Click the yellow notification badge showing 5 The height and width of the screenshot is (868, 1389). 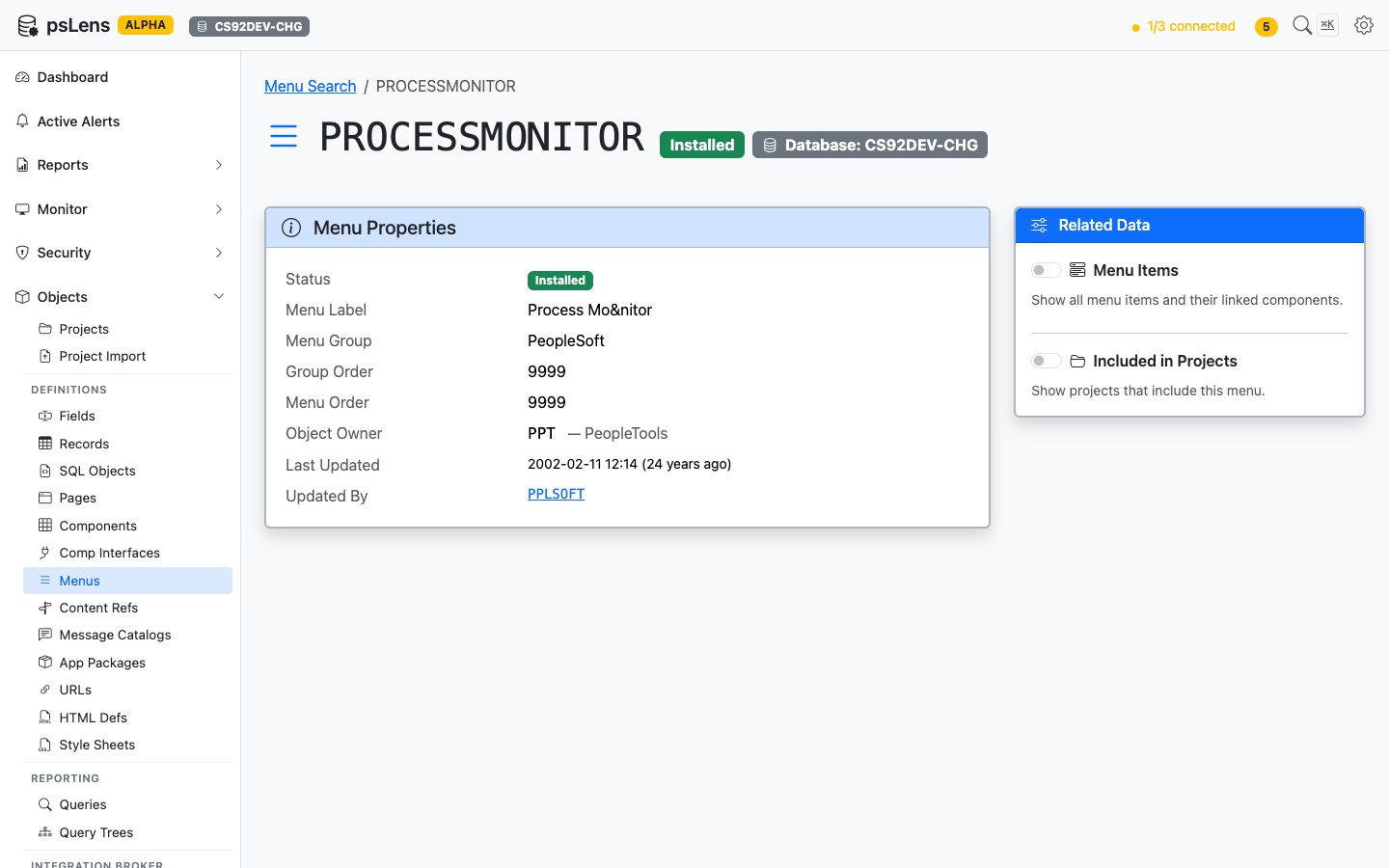click(1266, 26)
